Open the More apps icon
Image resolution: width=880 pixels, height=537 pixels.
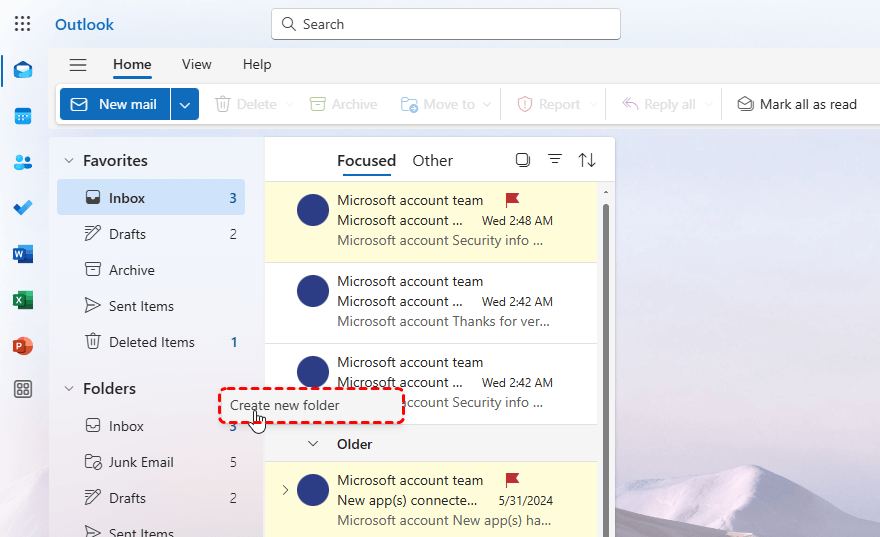(23, 389)
